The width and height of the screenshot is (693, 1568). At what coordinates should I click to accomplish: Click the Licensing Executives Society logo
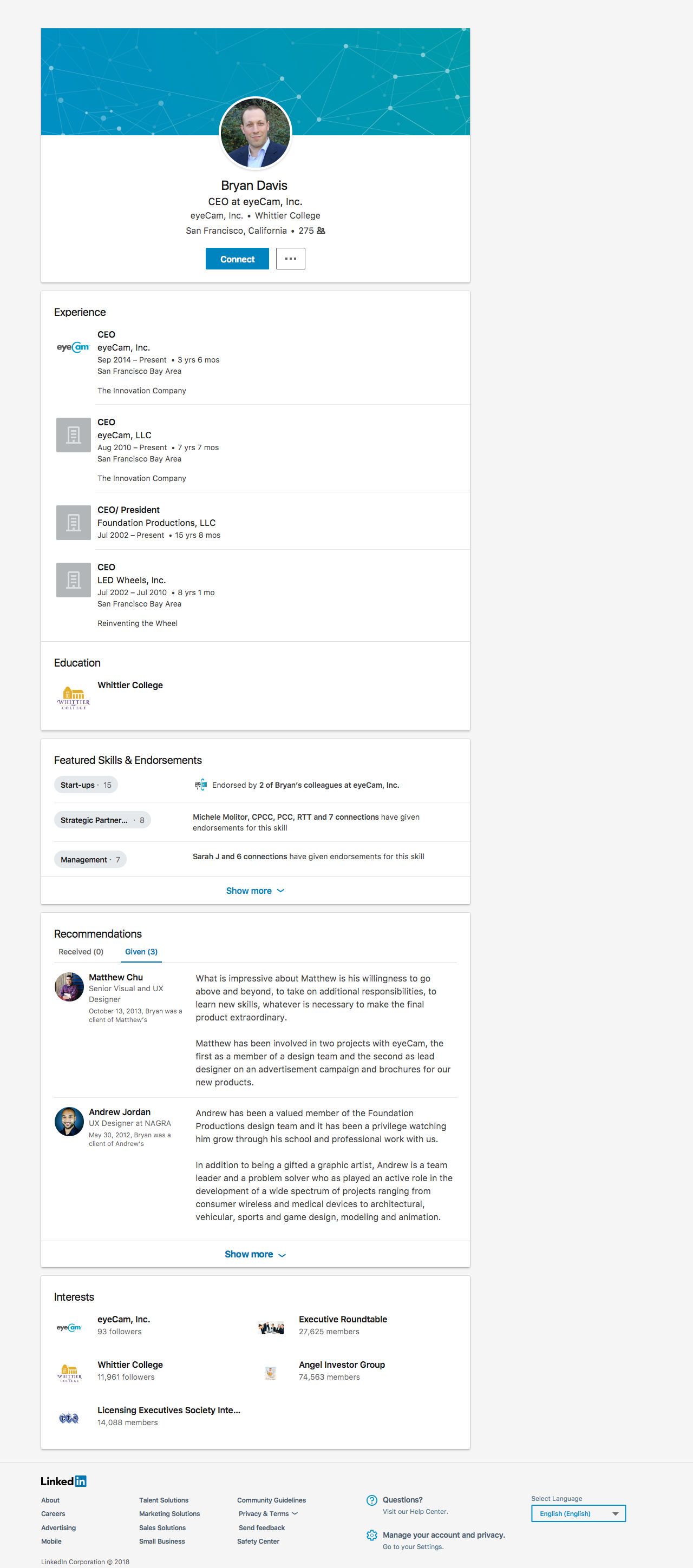(69, 1418)
